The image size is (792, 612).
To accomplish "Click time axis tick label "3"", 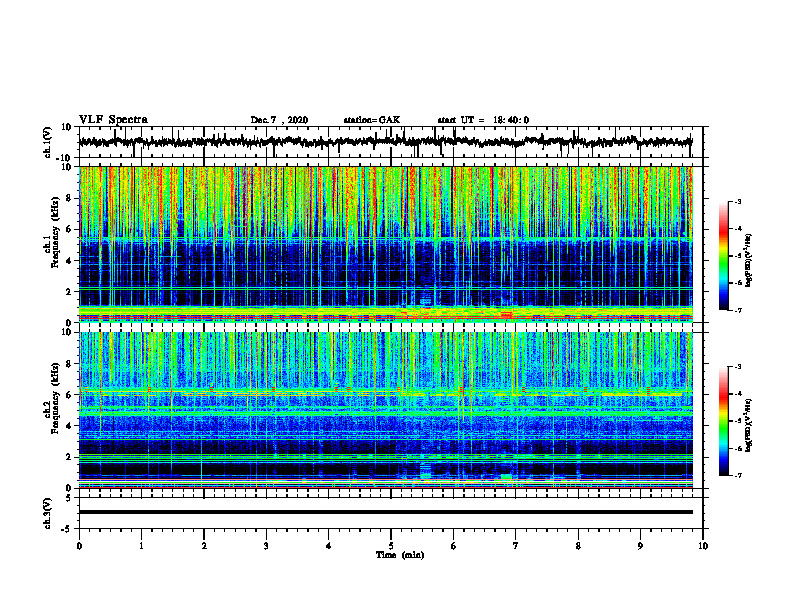I will 266,546.
